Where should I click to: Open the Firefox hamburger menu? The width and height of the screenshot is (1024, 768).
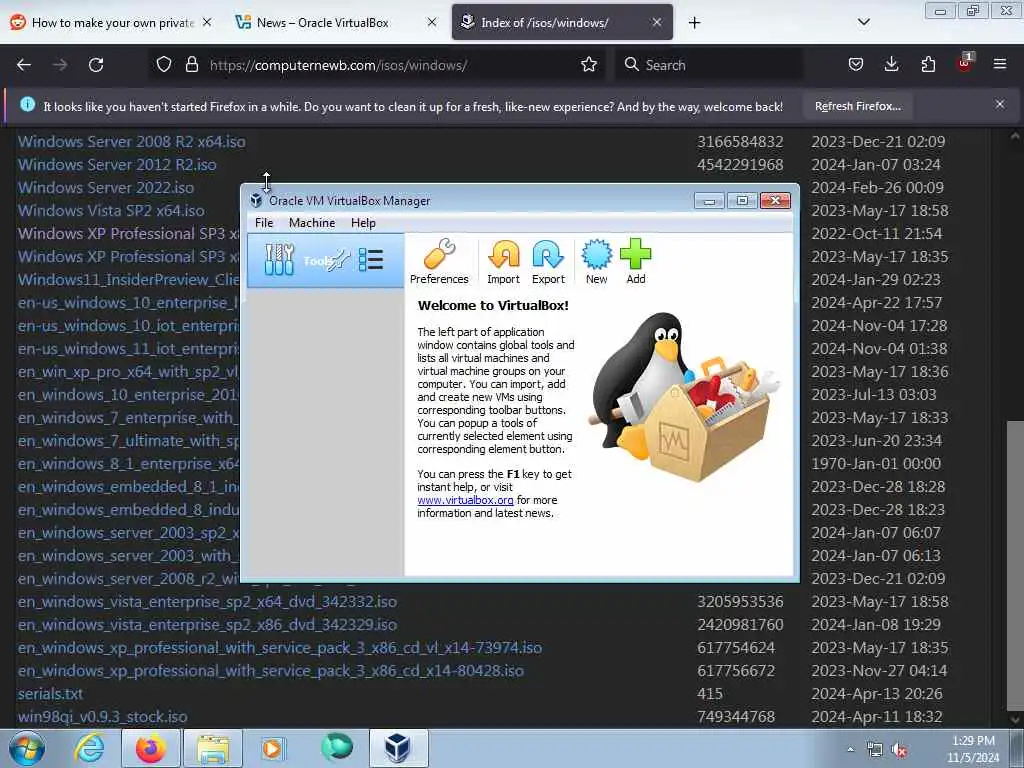[1000, 64]
